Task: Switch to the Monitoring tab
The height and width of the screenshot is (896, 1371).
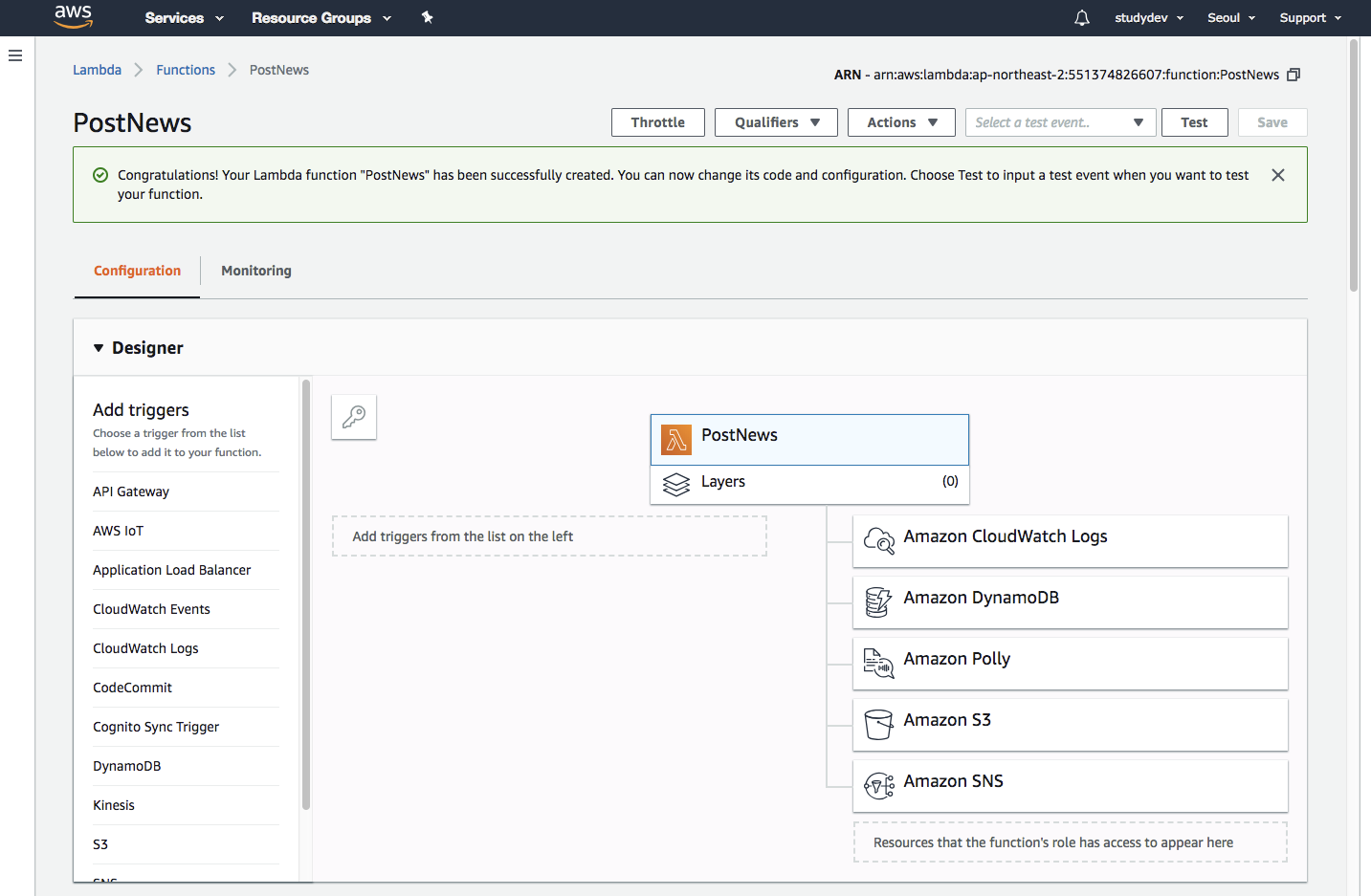Action: point(256,271)
